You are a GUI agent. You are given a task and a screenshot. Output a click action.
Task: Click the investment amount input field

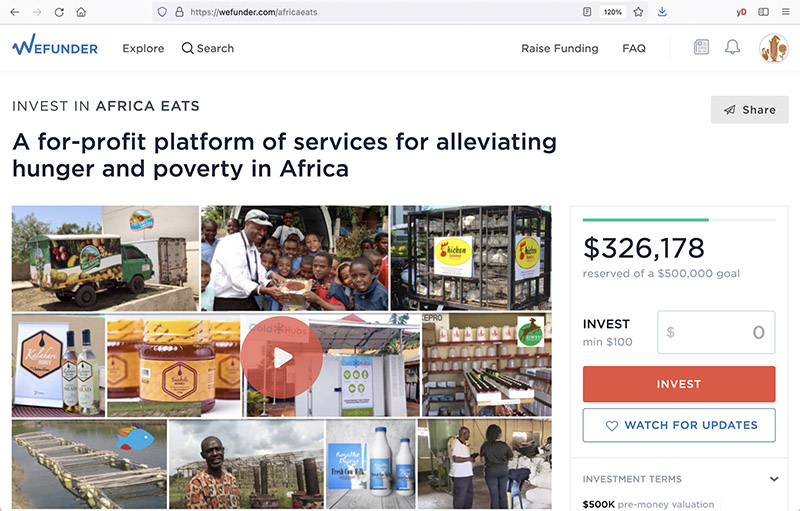(x=716, y=333)
